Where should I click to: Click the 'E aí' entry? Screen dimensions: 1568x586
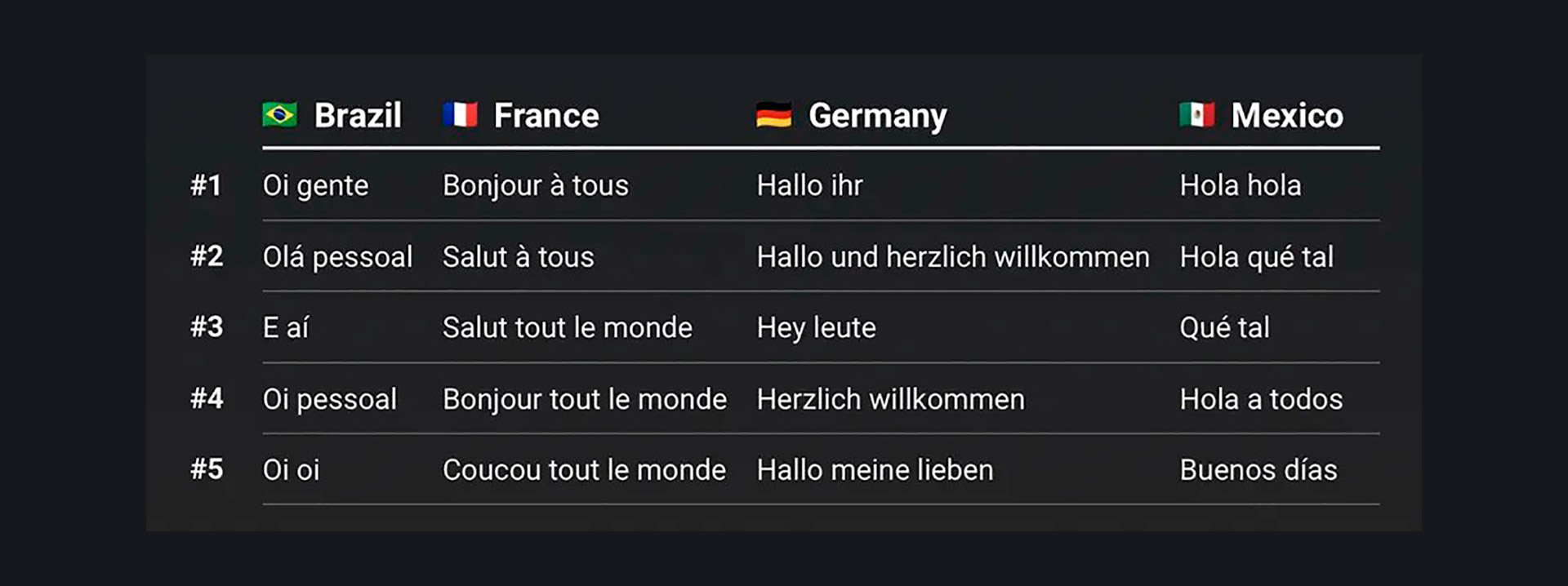pyautogui.click(x=285, y=328)
